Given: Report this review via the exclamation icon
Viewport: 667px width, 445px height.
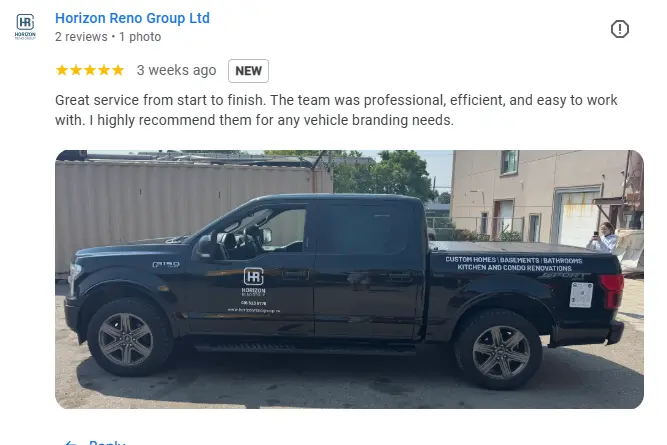Looking at the screenshot, I should [x=619, y=29].
